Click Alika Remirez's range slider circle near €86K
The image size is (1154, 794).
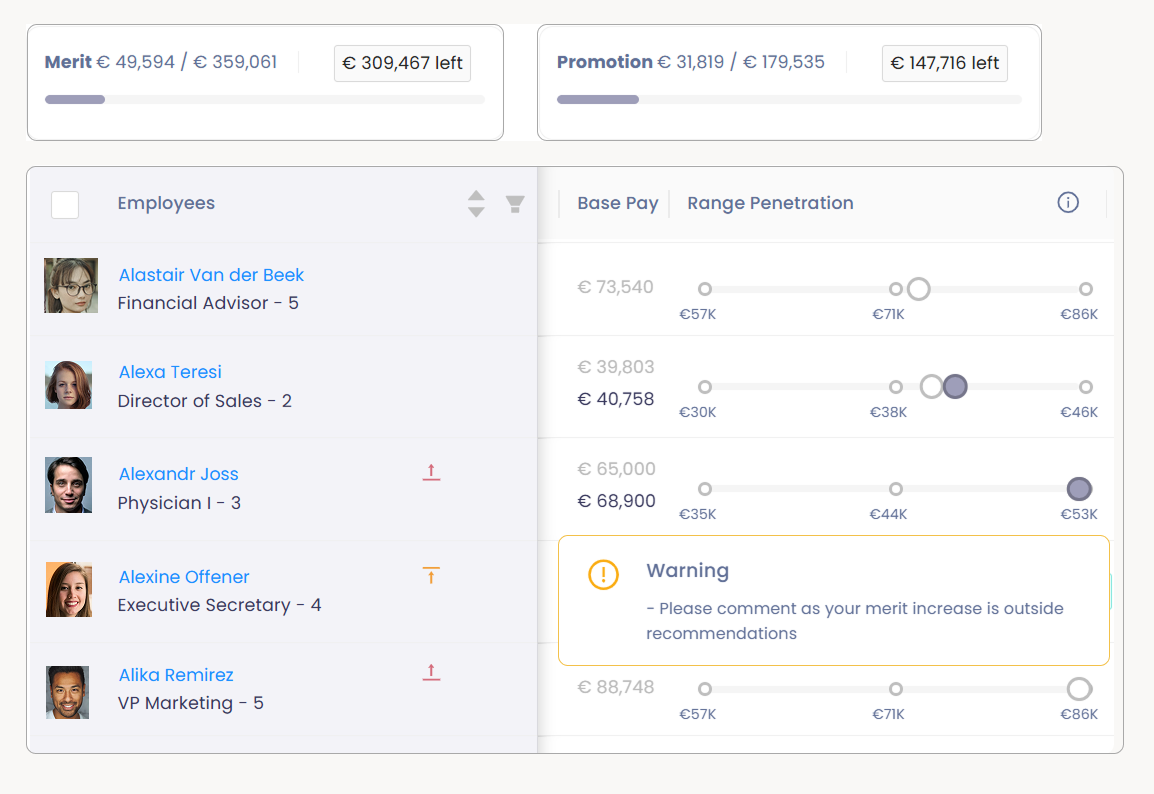coord(1079,688)
